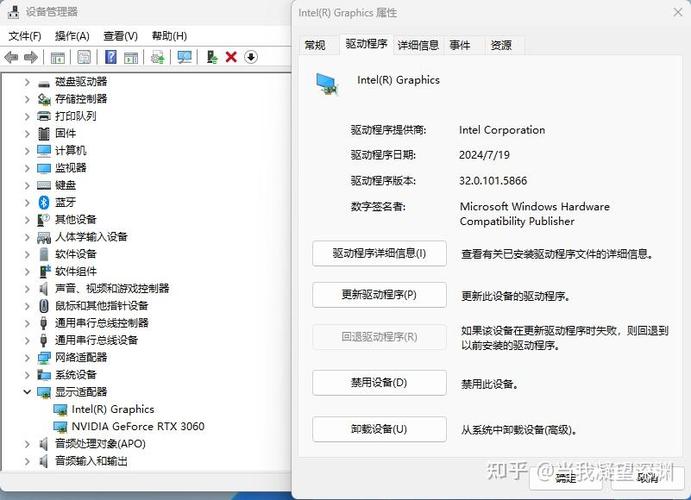This screenshot has height=500, width=691.
Task: Click the driver version 32.0.101.5866
Action: (493, 181)
